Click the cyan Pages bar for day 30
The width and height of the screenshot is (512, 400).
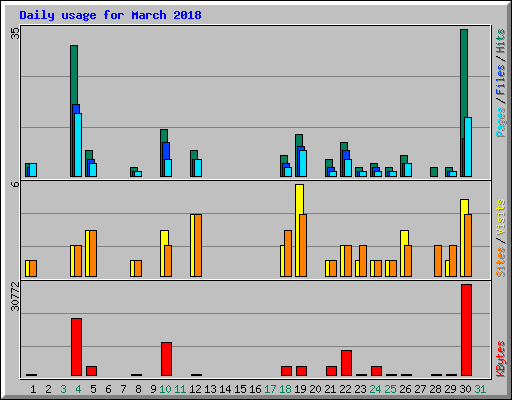point(468,147)
